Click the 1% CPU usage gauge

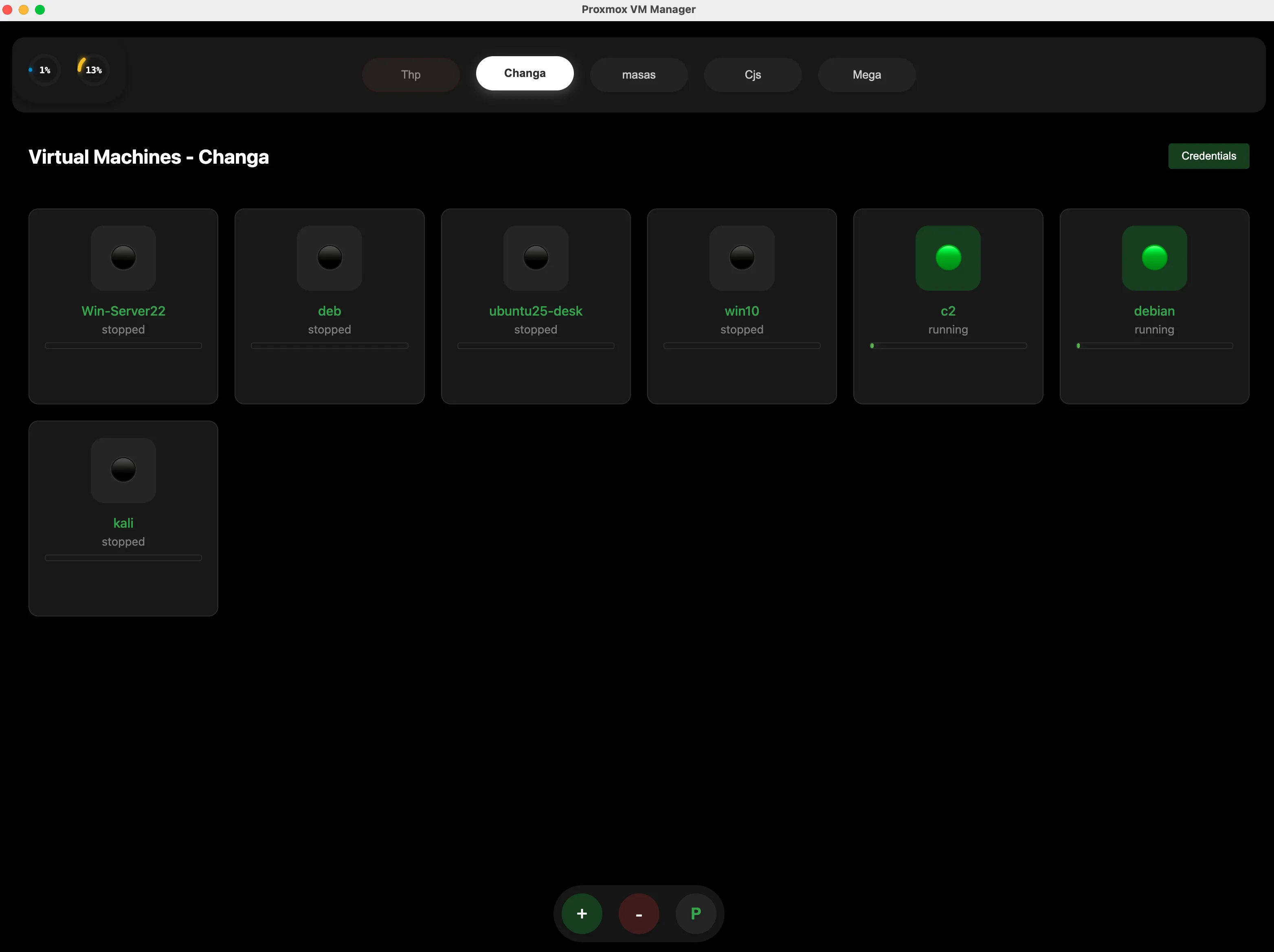(44, 70)
